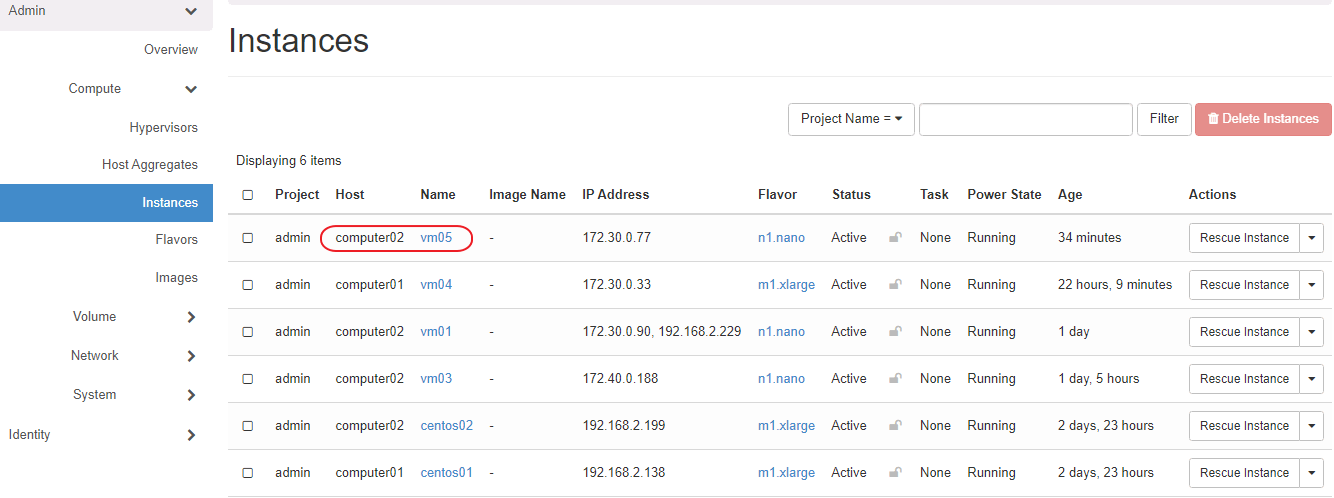Screen dimensions: 1334x498
Task: Toggle the select-all instances checkbox
Action: [248, 195]
